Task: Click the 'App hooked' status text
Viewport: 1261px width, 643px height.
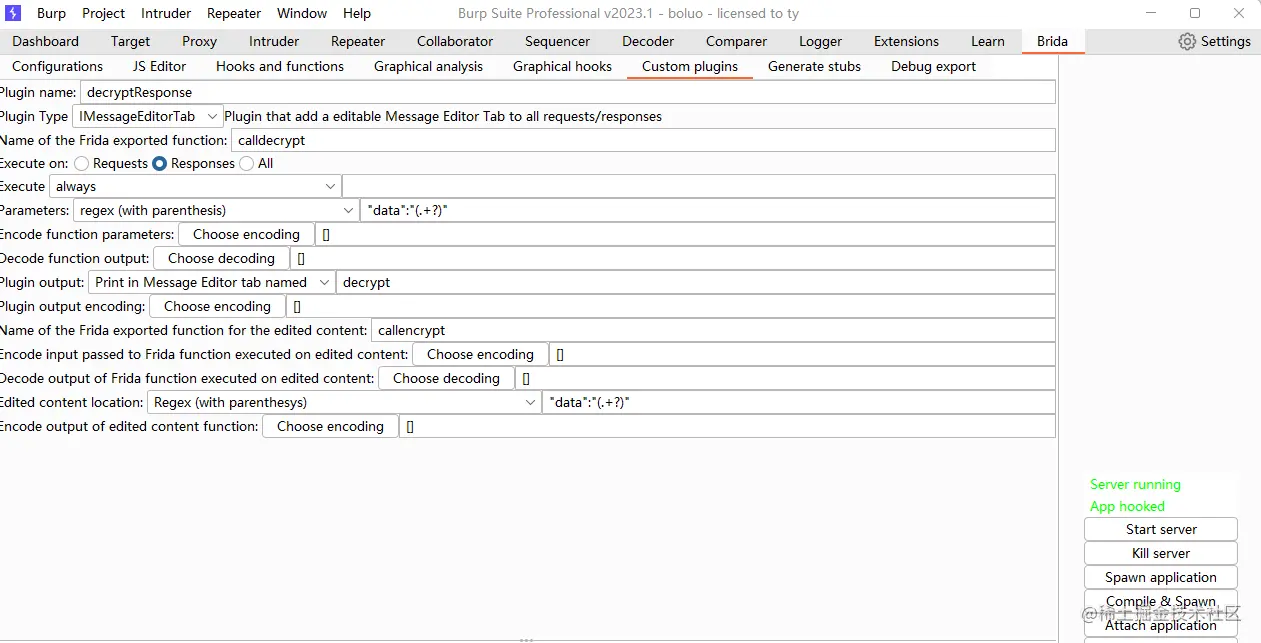Action: (x=1127, y=506)
